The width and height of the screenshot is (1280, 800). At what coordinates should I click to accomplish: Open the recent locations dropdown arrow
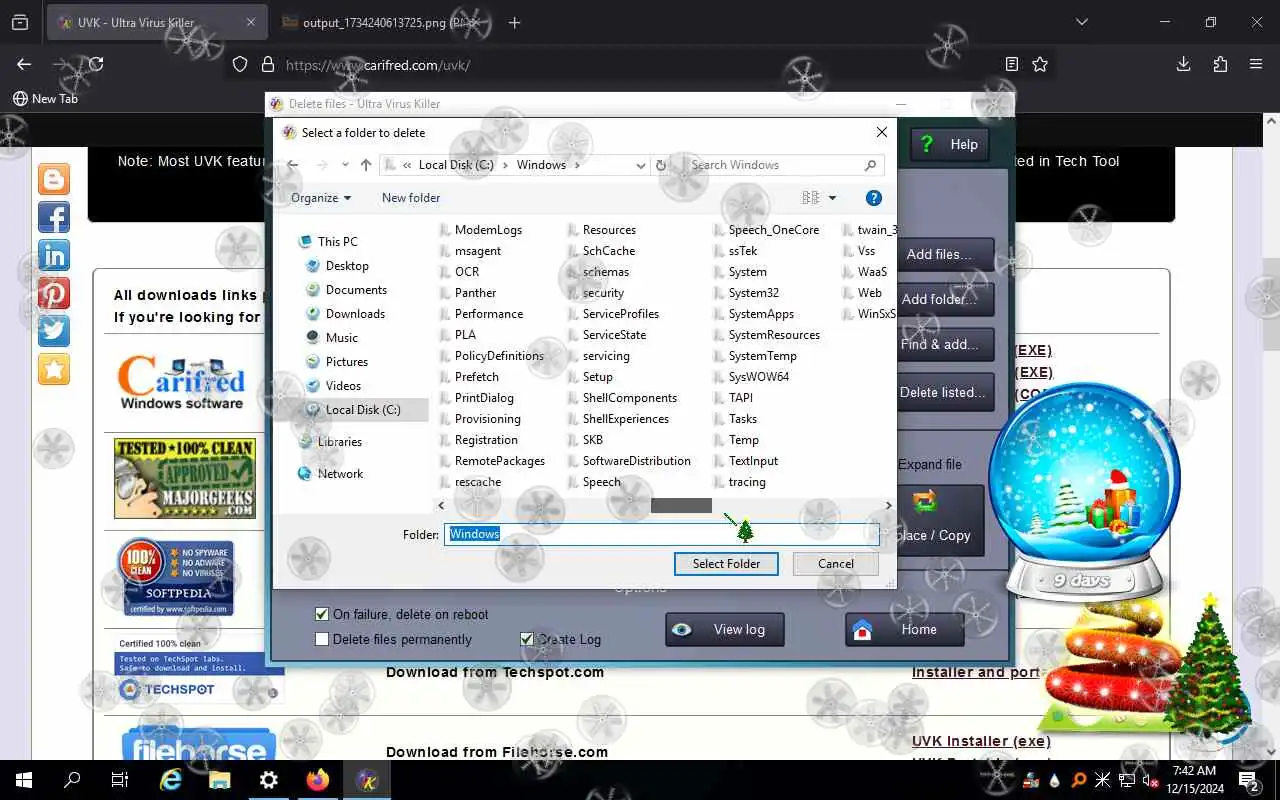point(345,165)
